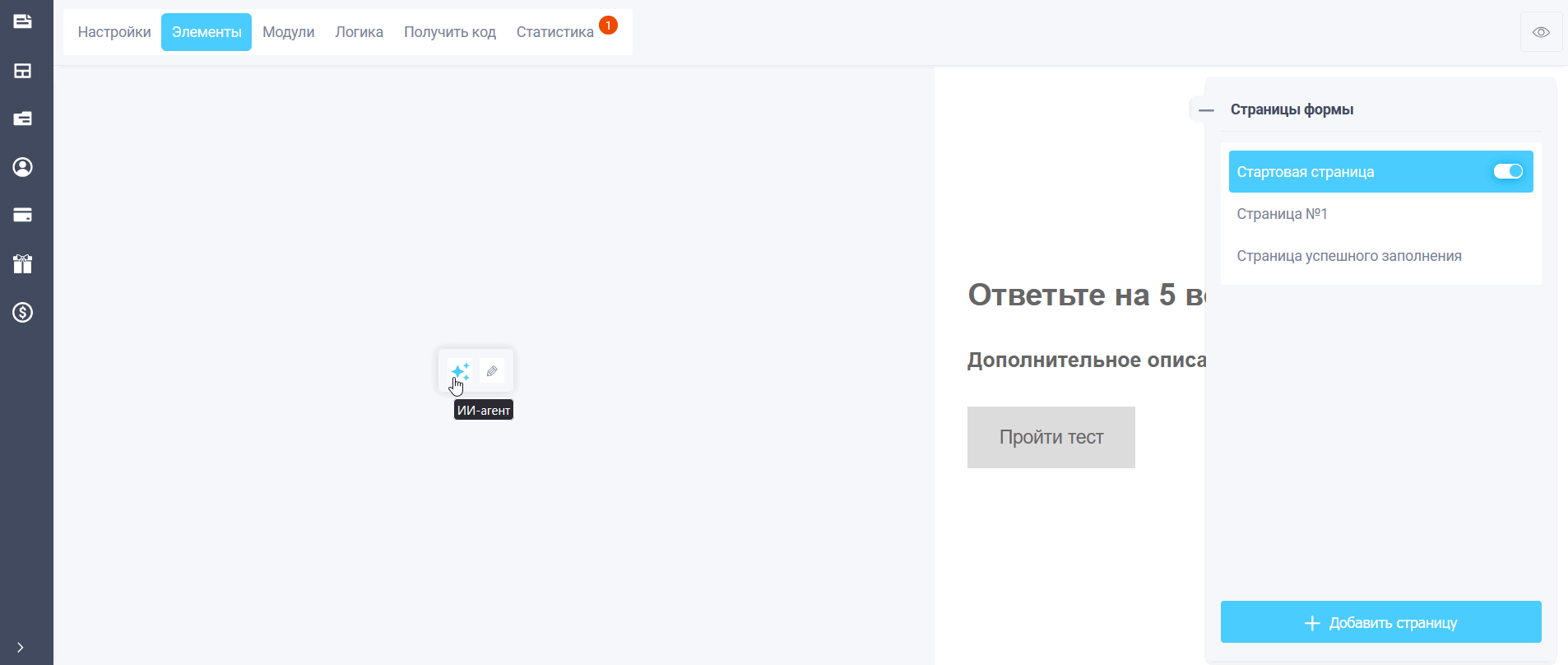Viewport: 1568px width, 665px height.
Task: Toggle preview with the eye icon
Action: coord(1541,33)
